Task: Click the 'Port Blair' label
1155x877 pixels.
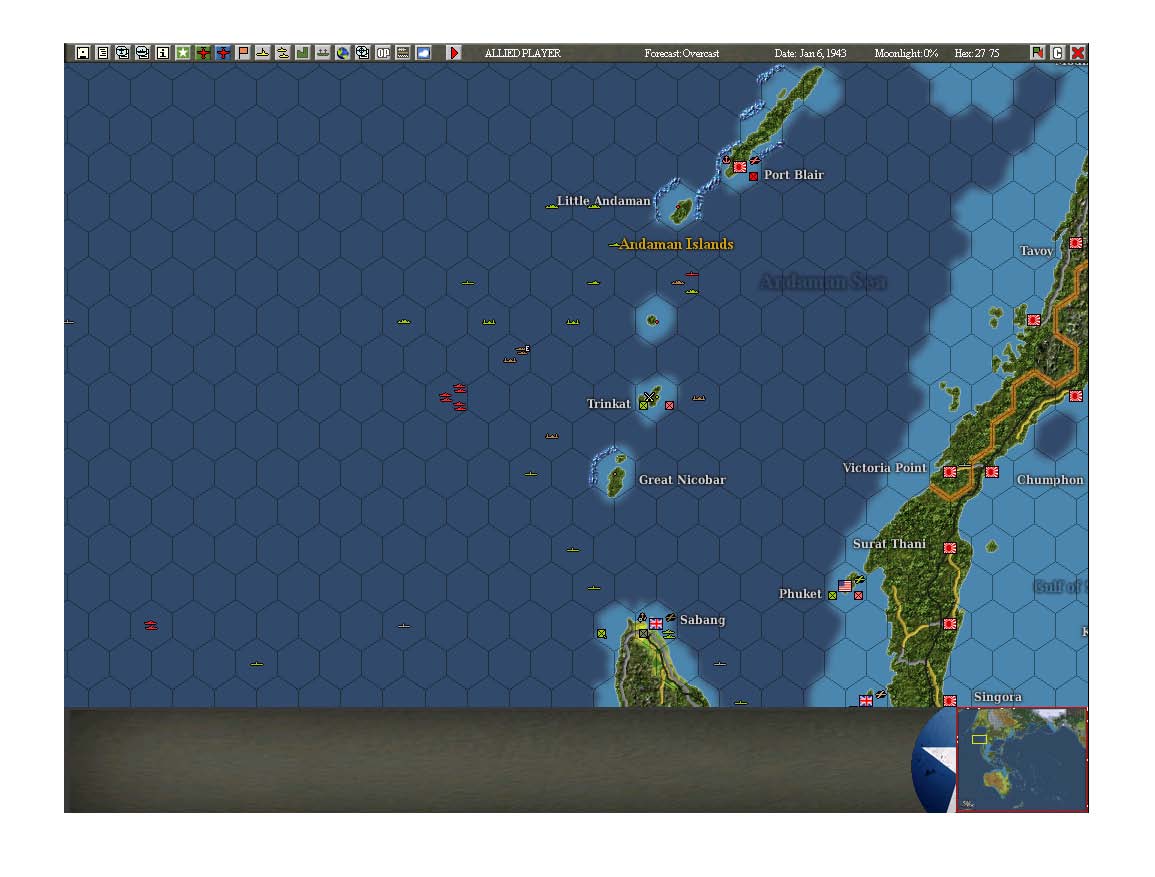Action: [793, 175]
